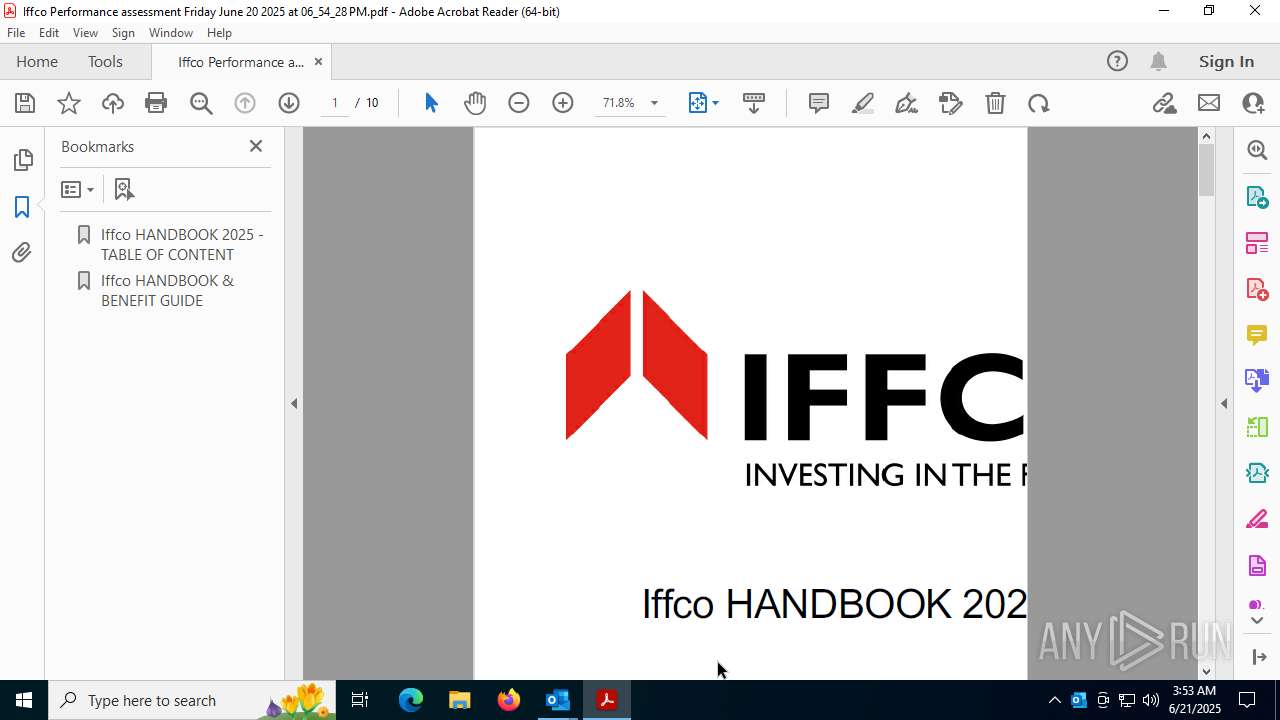
Task: Click the vertical document scrollbar thumb
Action: (x=1206, y=170)
